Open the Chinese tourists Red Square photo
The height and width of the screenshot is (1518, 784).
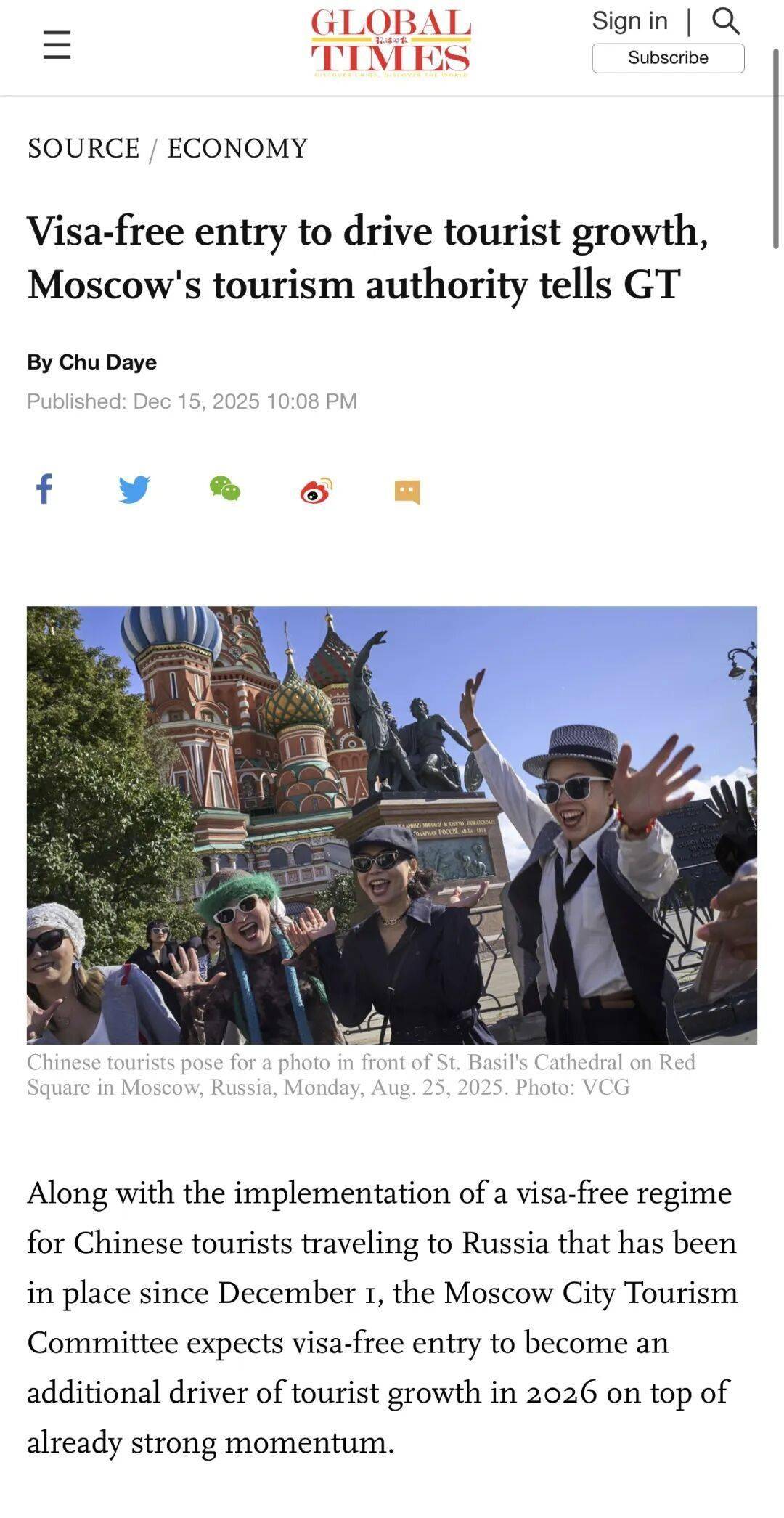[392, 825]
